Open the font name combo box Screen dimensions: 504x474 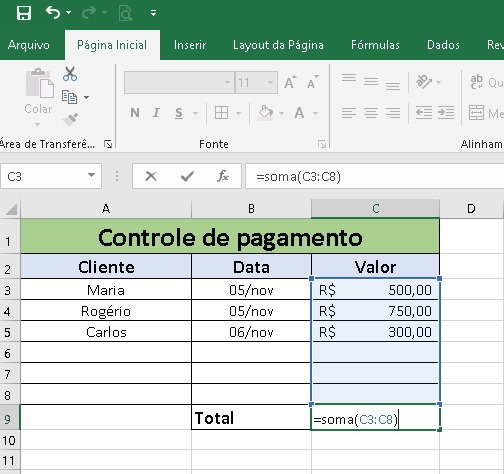(179, 82)
